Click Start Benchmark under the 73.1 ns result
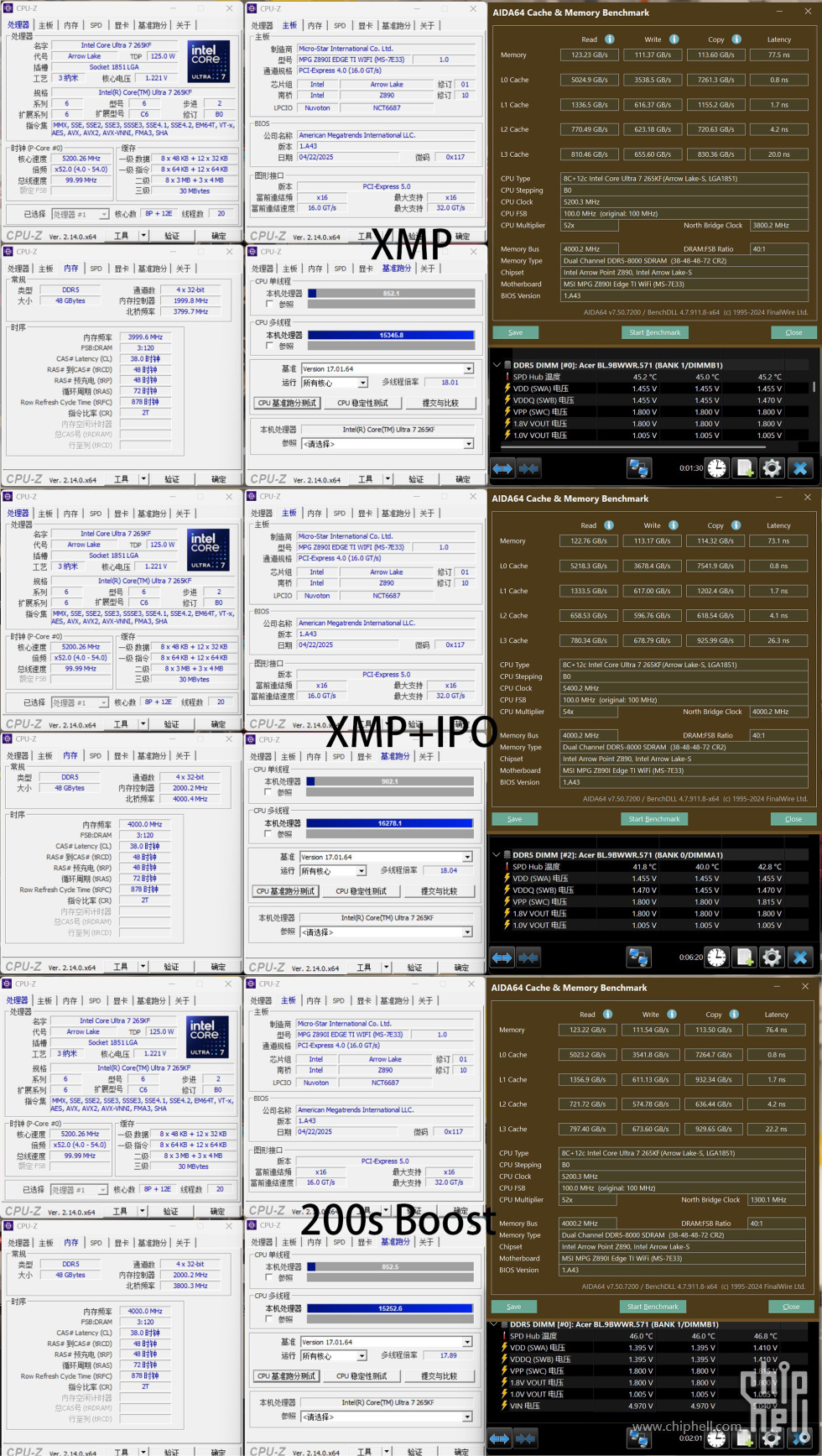Image resolution: width=822 pixels, height=1456 pixels. pos(654,819)
